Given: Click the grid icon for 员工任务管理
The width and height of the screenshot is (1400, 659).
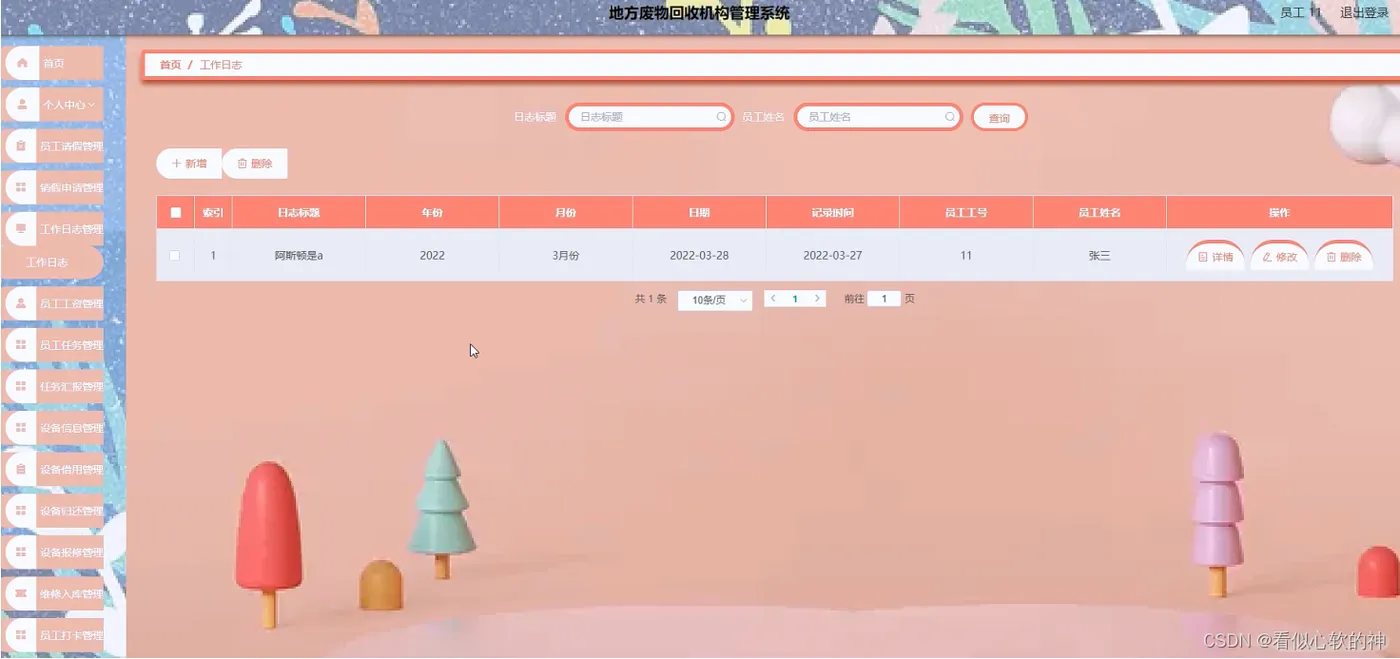Looking at the screenshot, I should point(22,345).
